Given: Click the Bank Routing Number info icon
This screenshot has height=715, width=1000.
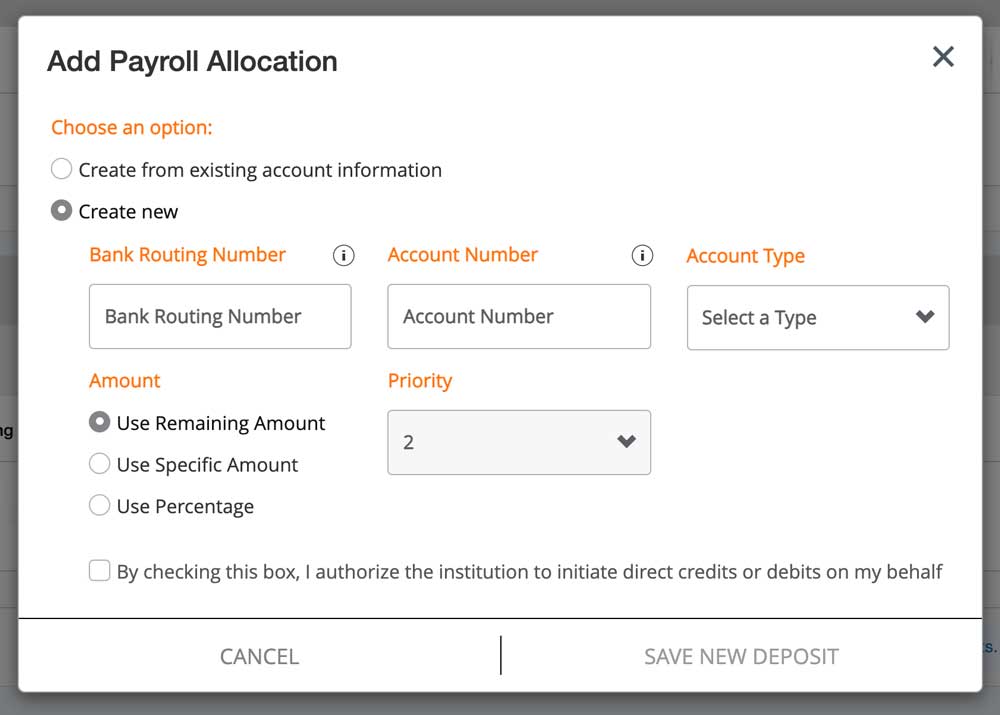Looking at the screenshot, I should (343, 255).
